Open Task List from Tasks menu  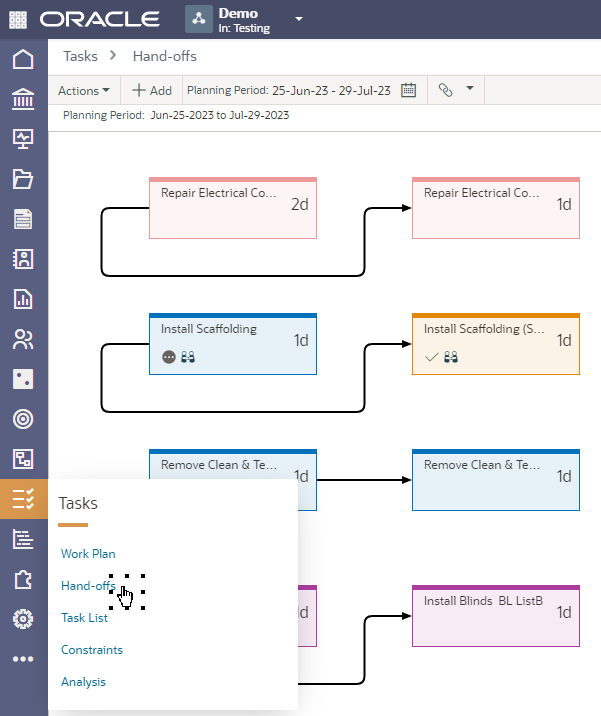[x=84, y=618]
